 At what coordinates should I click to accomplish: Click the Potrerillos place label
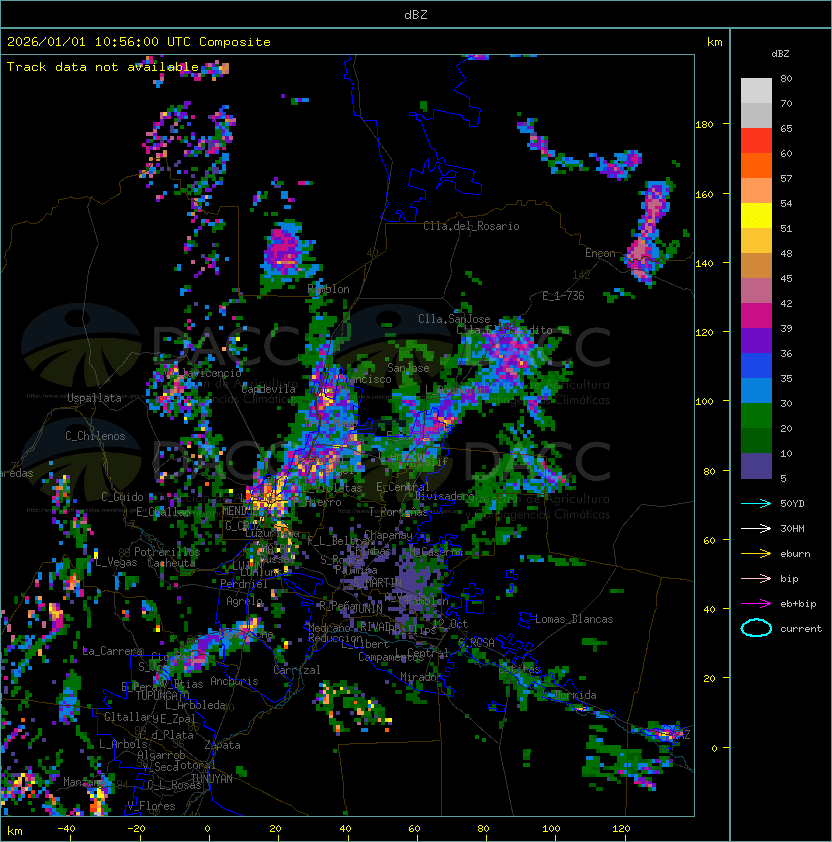click(x=167, y=552)
